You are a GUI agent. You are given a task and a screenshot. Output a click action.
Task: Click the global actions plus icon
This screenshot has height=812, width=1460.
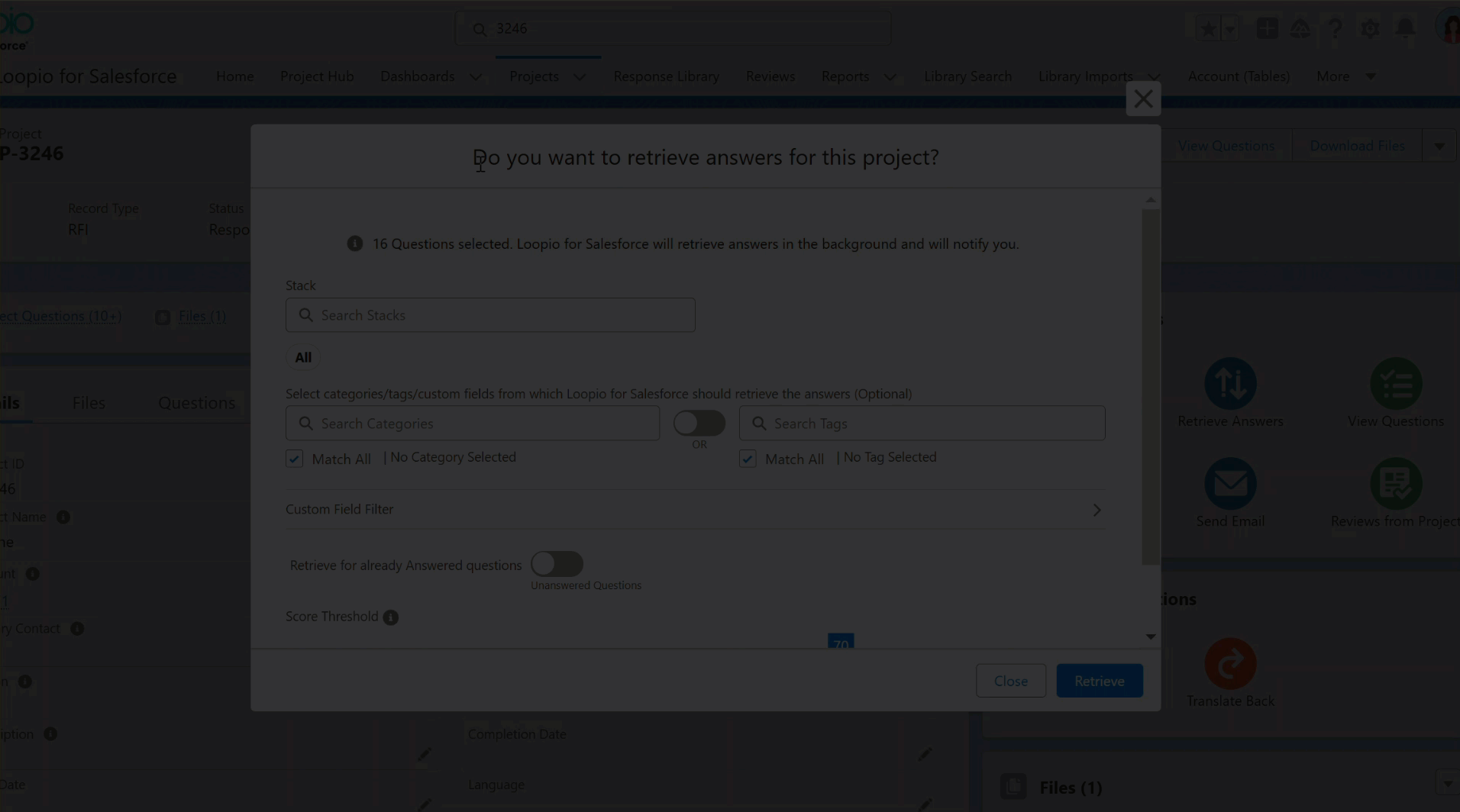click(1267, 29)
